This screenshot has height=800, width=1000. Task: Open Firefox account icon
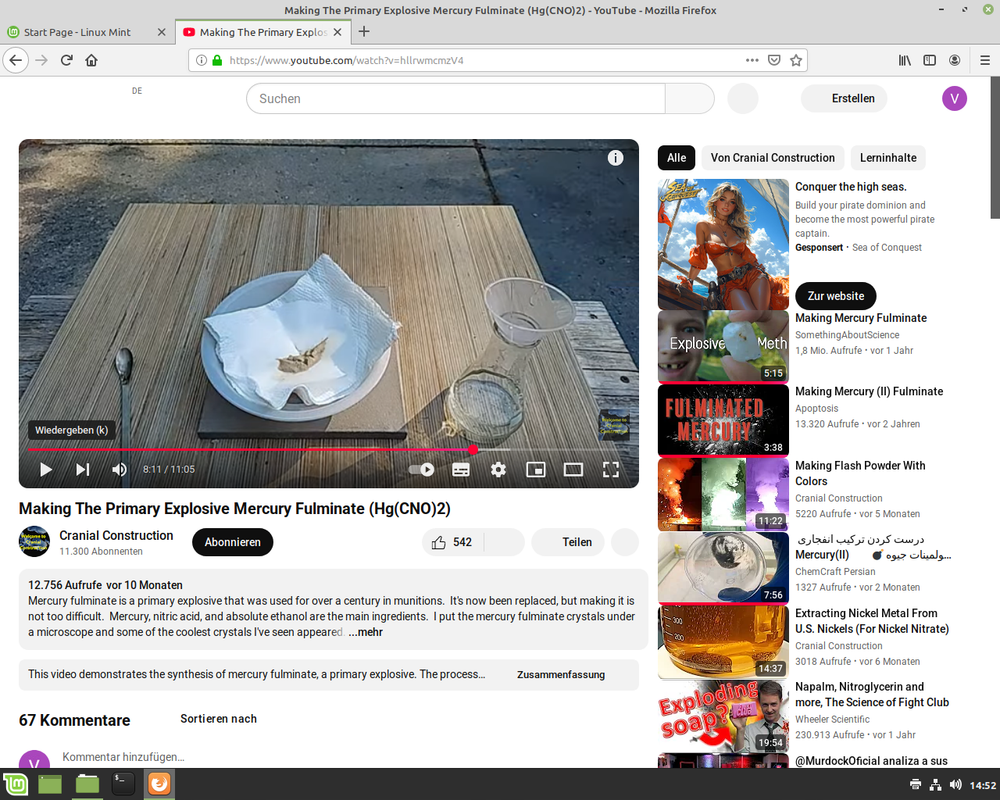(955, 61)
